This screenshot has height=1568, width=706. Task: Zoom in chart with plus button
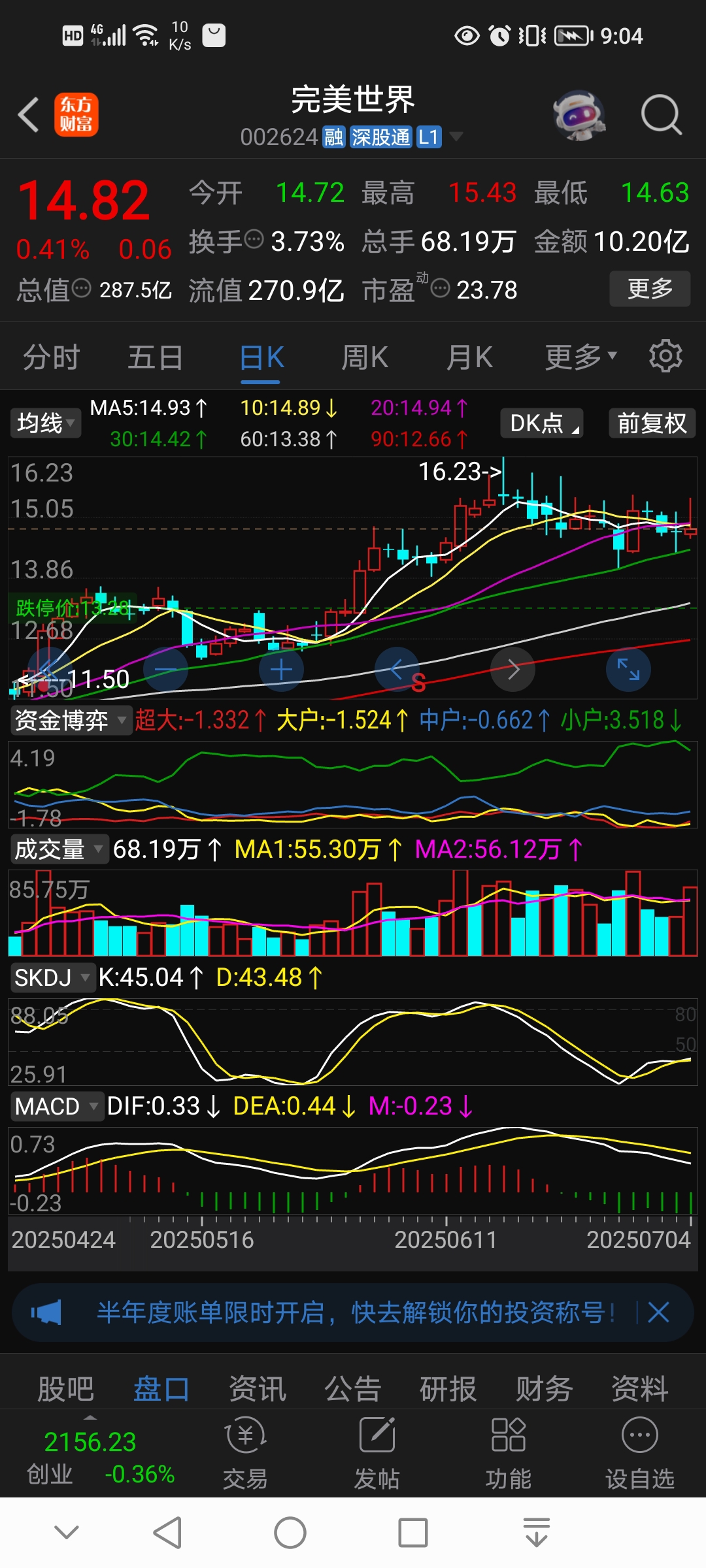tap(281, 669)
